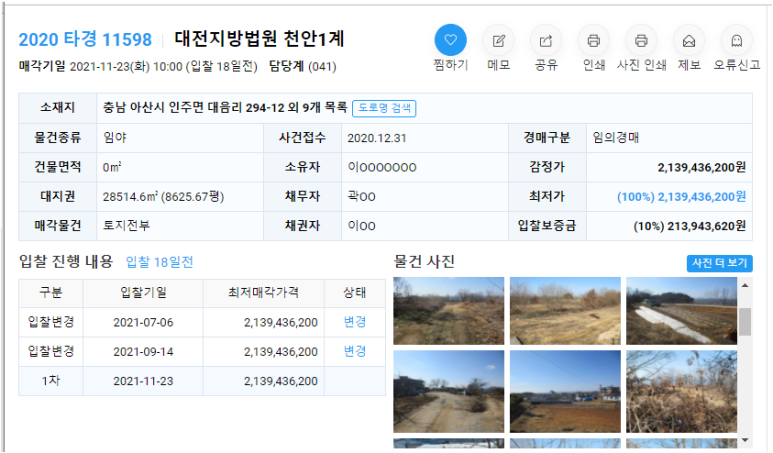Click the 입찰 18일전 link text

(x=159, y=262)
